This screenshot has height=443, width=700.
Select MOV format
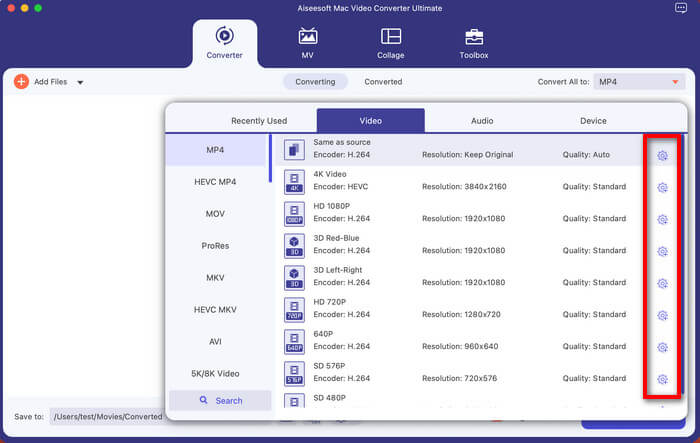coord(215,214)
